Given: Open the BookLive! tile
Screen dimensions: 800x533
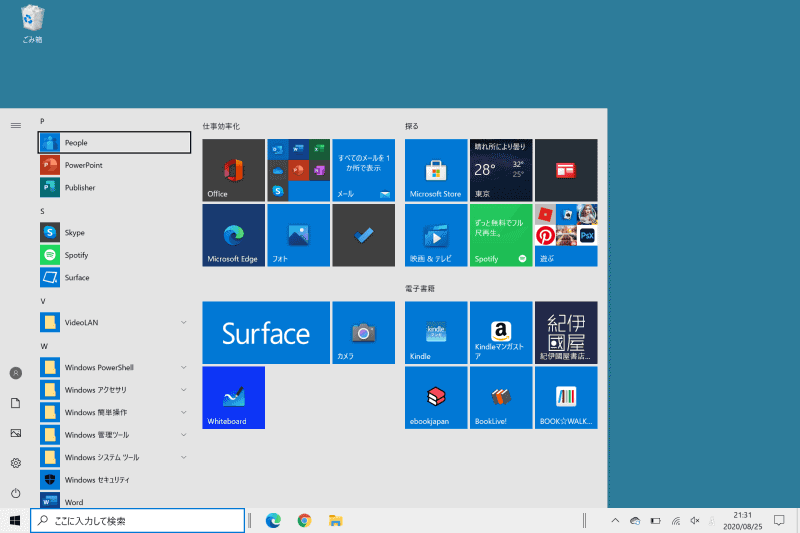Looking at the screenshot, I should 501,397.
